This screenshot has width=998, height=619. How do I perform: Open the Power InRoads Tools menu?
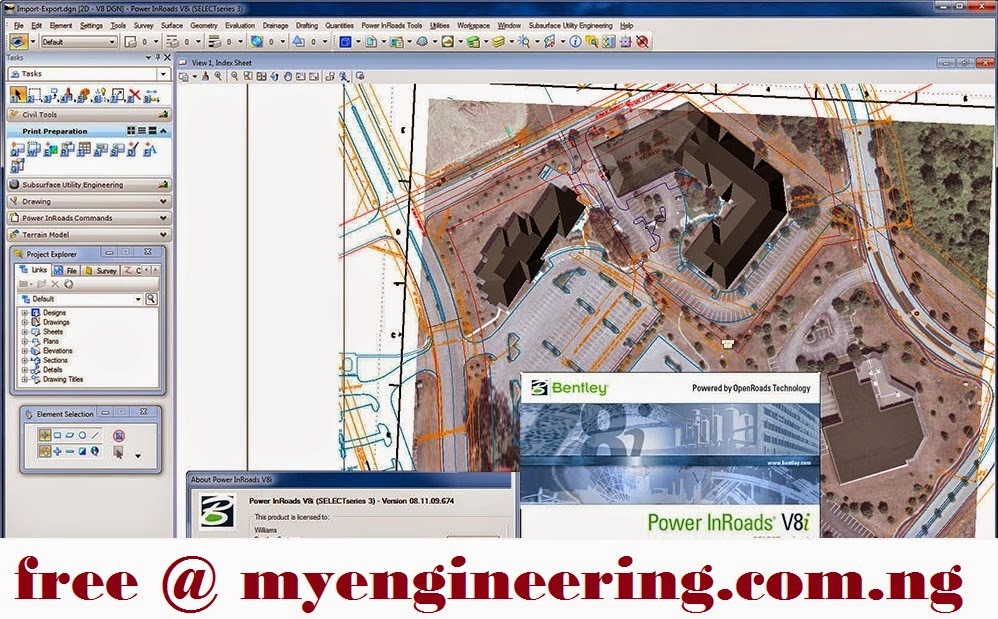tap(391, 25)
